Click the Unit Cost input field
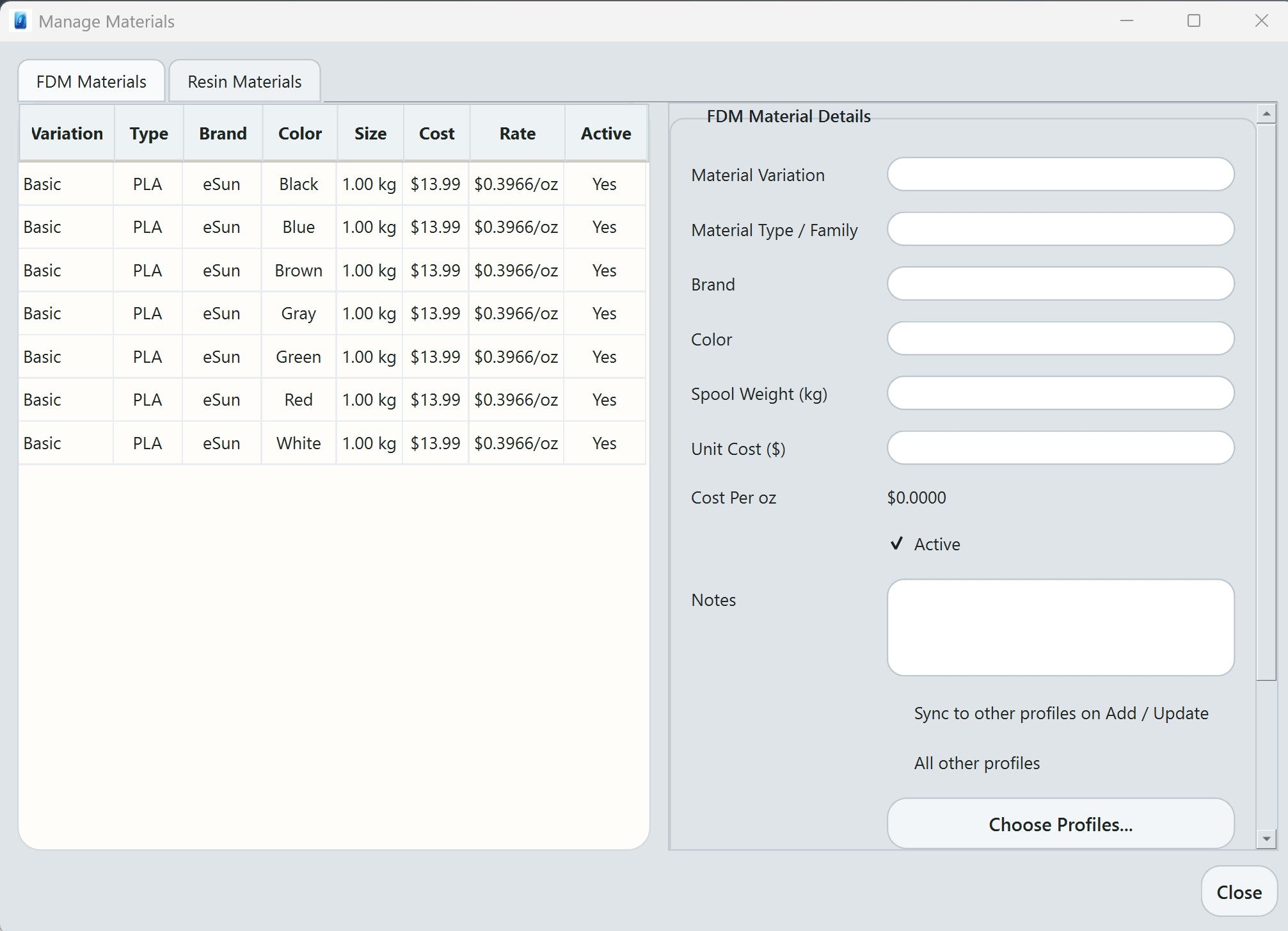 (x=1060, y=447)
